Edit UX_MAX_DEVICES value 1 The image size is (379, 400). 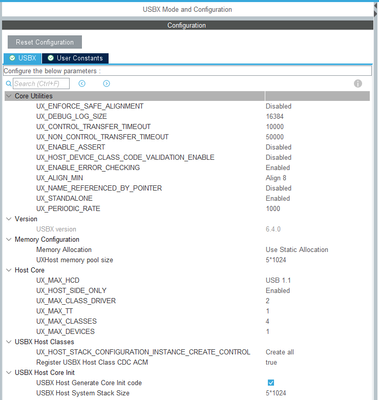click(x=267, y=332)
